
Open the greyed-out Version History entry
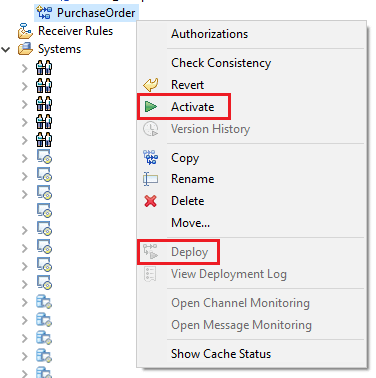210,129
